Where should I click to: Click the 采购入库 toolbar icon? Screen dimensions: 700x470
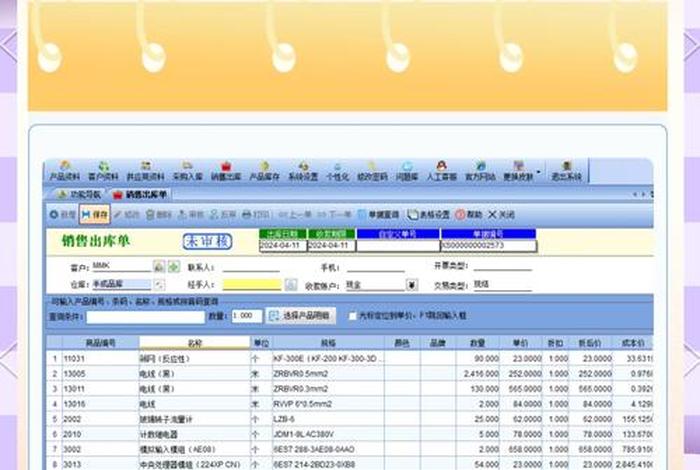(x=187, y=170)
